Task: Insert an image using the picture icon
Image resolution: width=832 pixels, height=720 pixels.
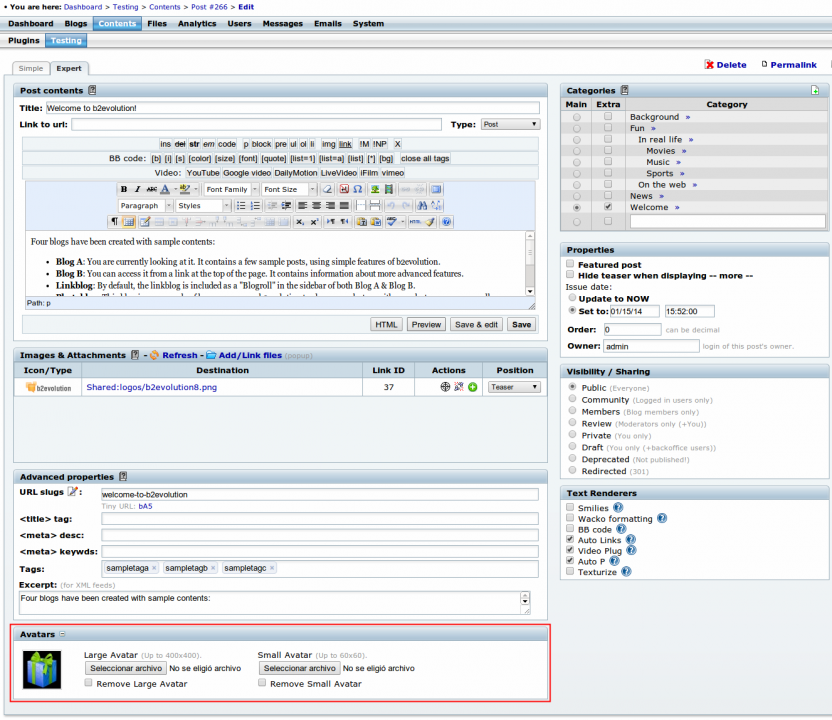Action: pyautogui.click(x=375, y=189)
